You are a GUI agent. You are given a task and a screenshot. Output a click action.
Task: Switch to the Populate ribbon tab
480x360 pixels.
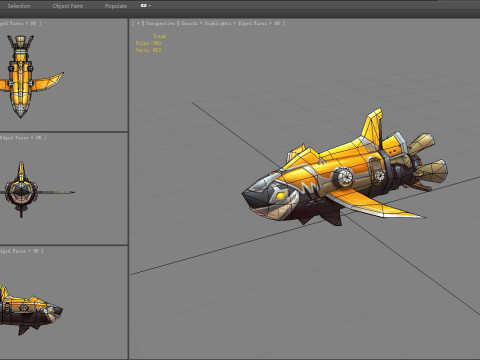(116, 6)
